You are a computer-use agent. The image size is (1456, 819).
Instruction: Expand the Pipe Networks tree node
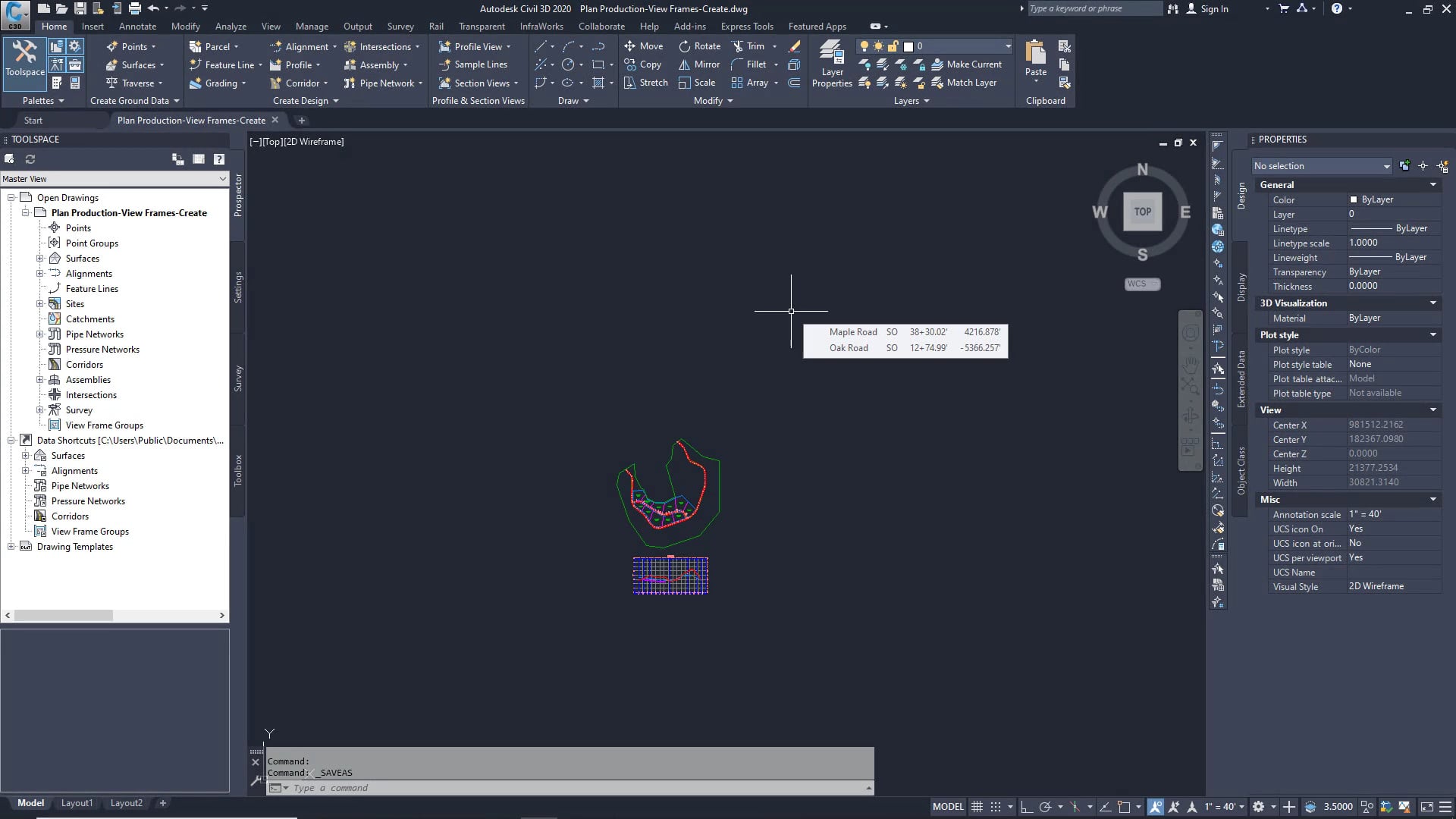40,334
